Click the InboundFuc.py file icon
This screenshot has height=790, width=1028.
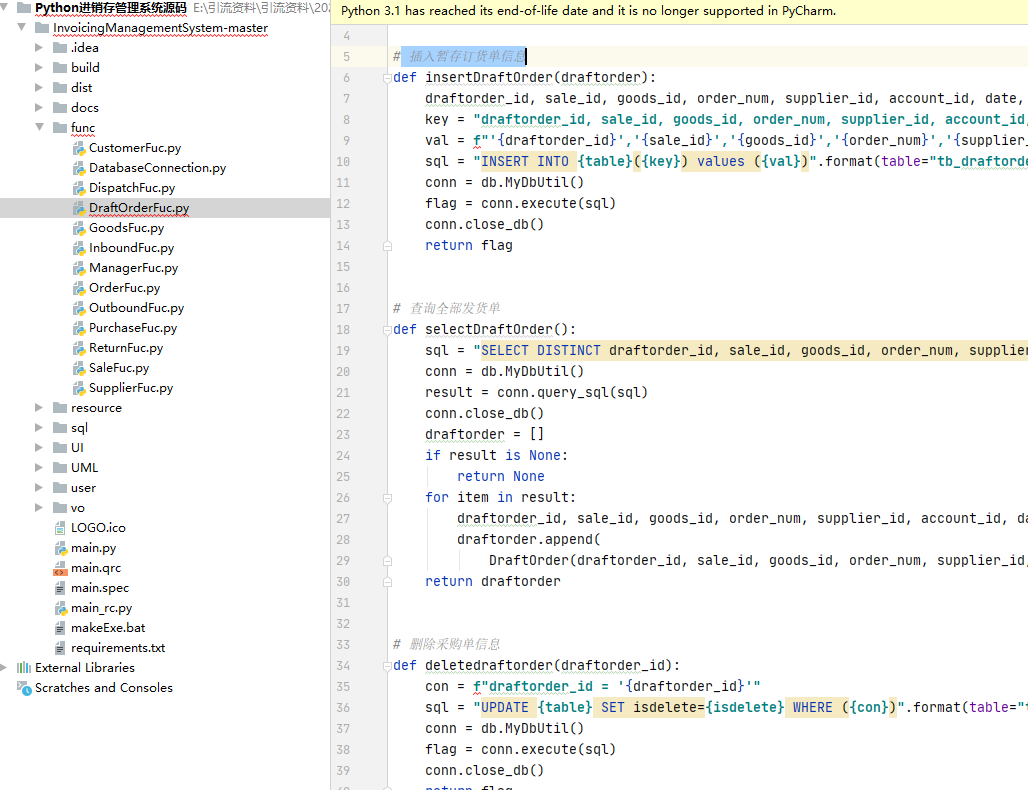(x=79, y=248)
